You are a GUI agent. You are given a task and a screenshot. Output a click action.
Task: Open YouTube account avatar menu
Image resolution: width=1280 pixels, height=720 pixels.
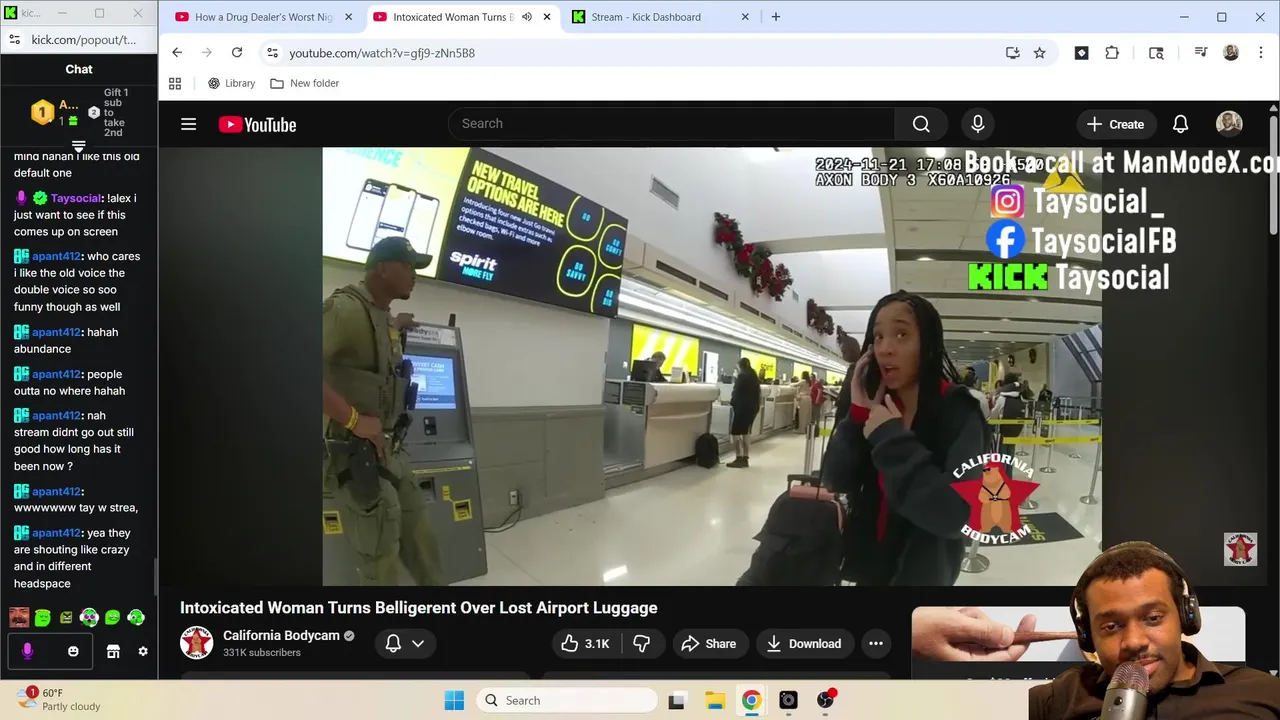1229,124
